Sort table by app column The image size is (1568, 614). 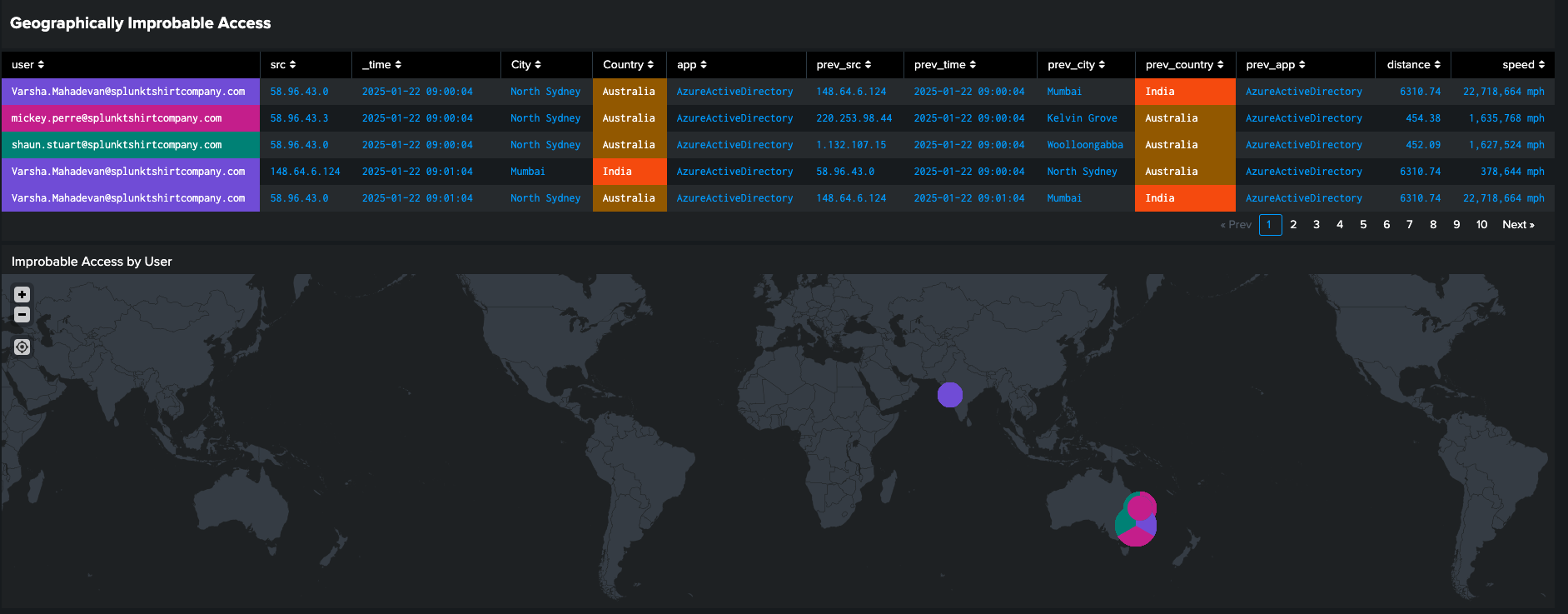692,65
